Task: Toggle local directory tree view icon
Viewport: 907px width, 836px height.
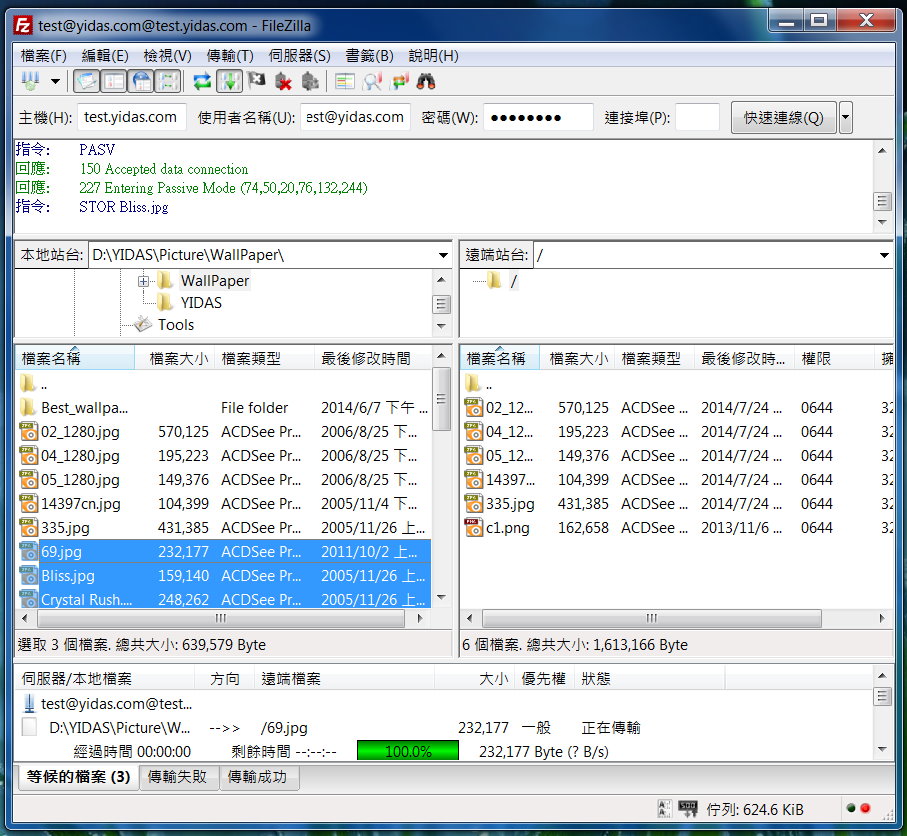Action: (x=114, y=82)
